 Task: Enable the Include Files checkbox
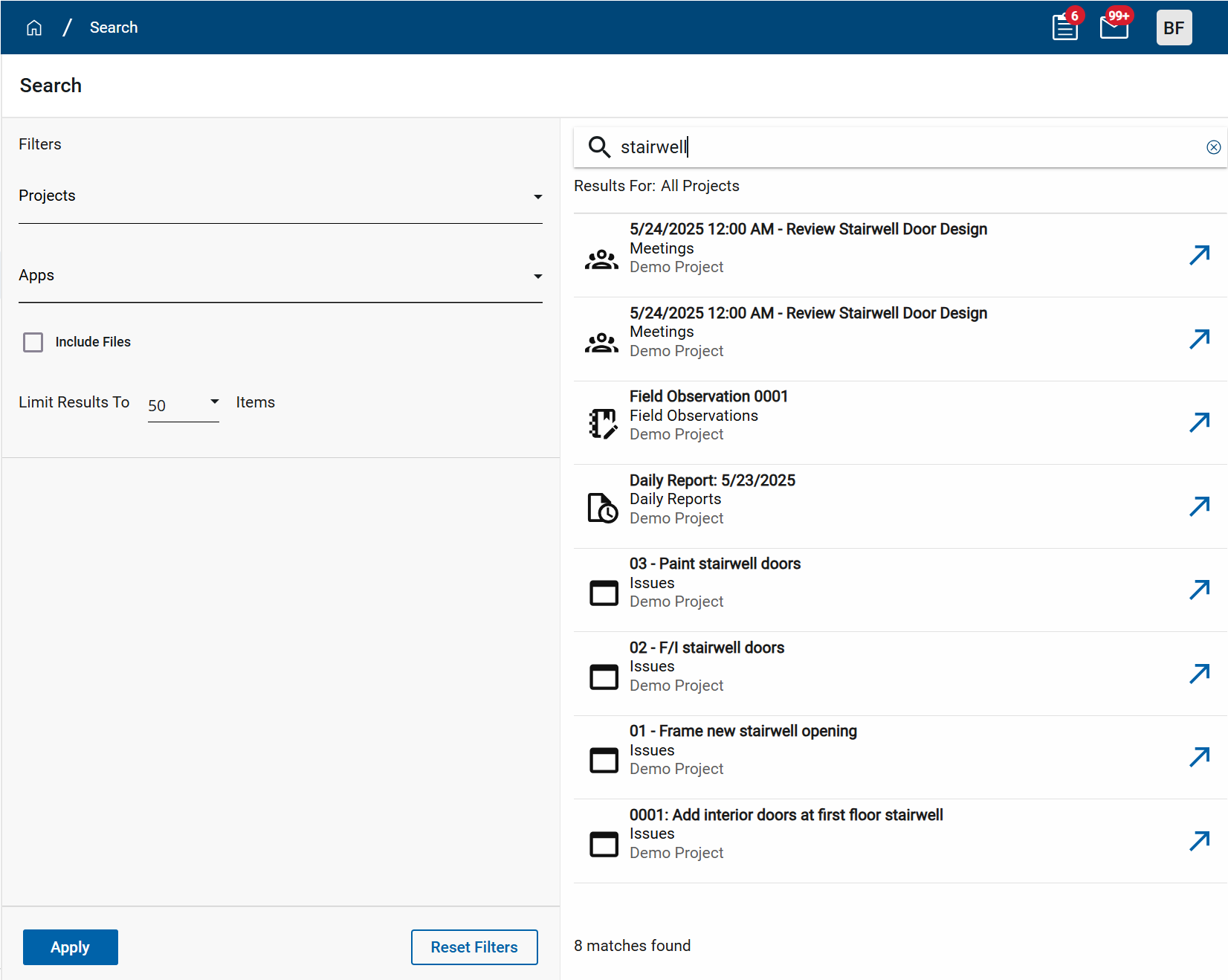coord(33,342)
